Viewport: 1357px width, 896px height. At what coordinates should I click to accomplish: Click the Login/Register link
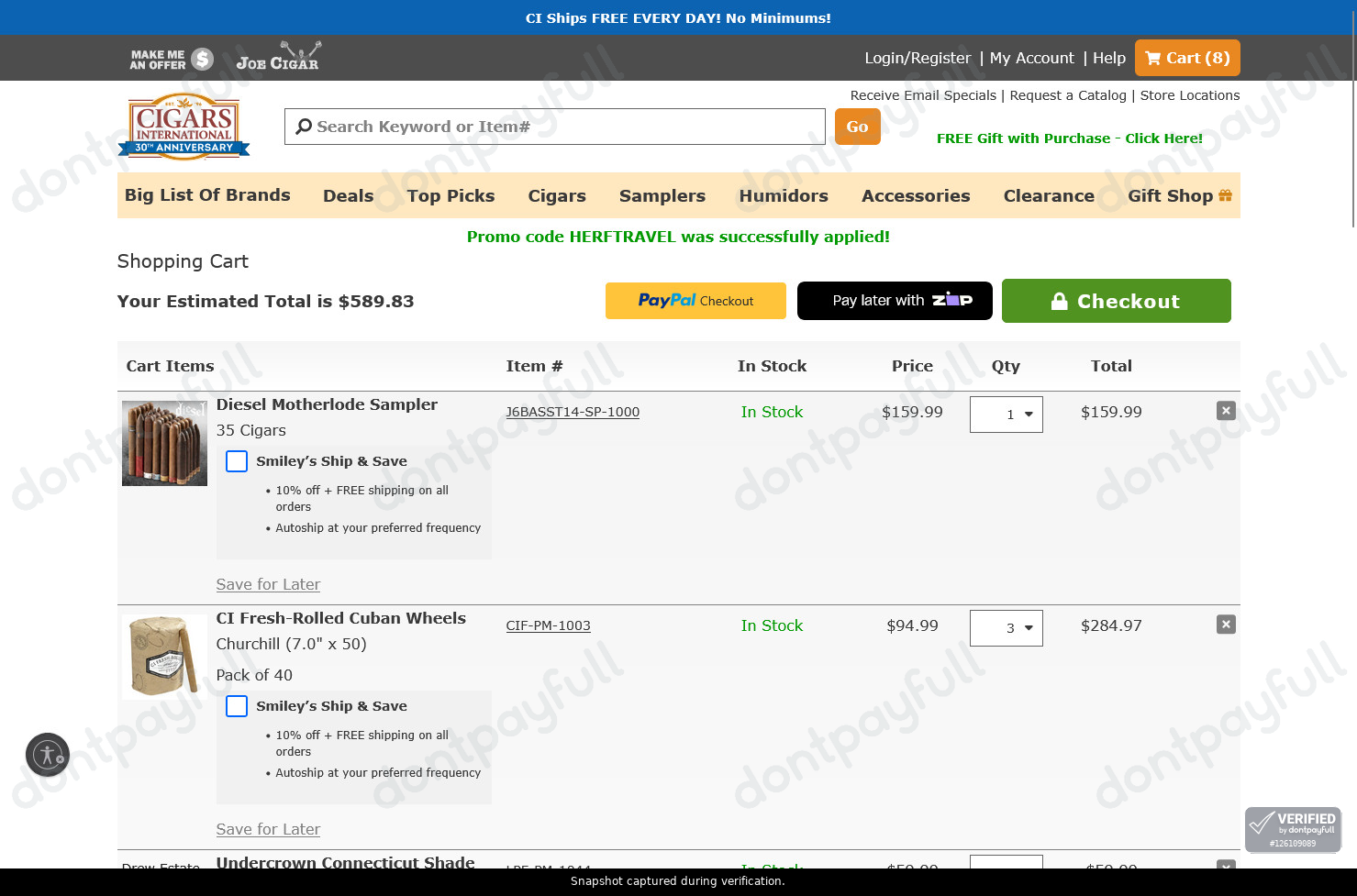(x=918, y=58)
